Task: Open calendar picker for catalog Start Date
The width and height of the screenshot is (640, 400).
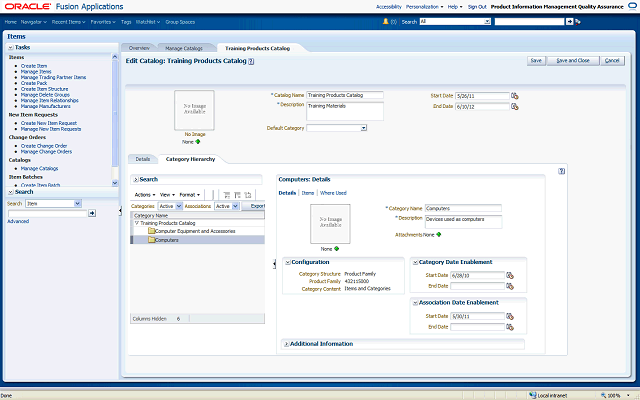Action: (x=515, y=96)
